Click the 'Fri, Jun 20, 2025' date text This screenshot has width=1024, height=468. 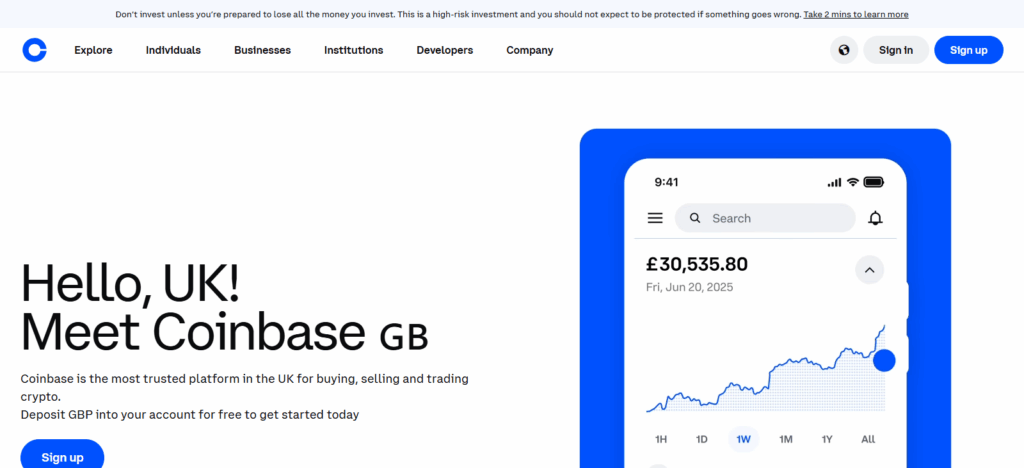tap(690, 287)
